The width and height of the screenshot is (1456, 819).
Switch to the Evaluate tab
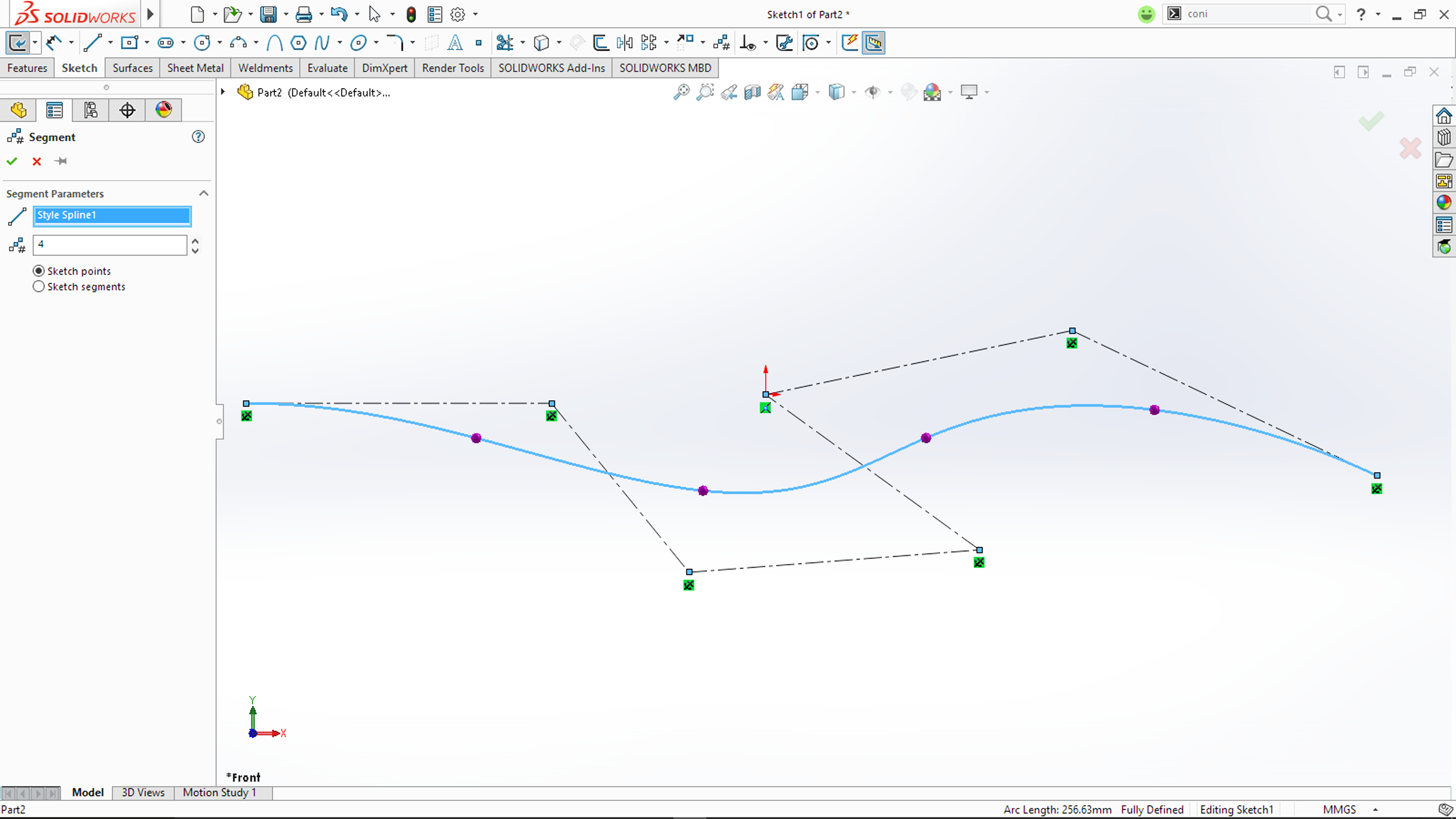pyautogui.click(x=327, y=68)
